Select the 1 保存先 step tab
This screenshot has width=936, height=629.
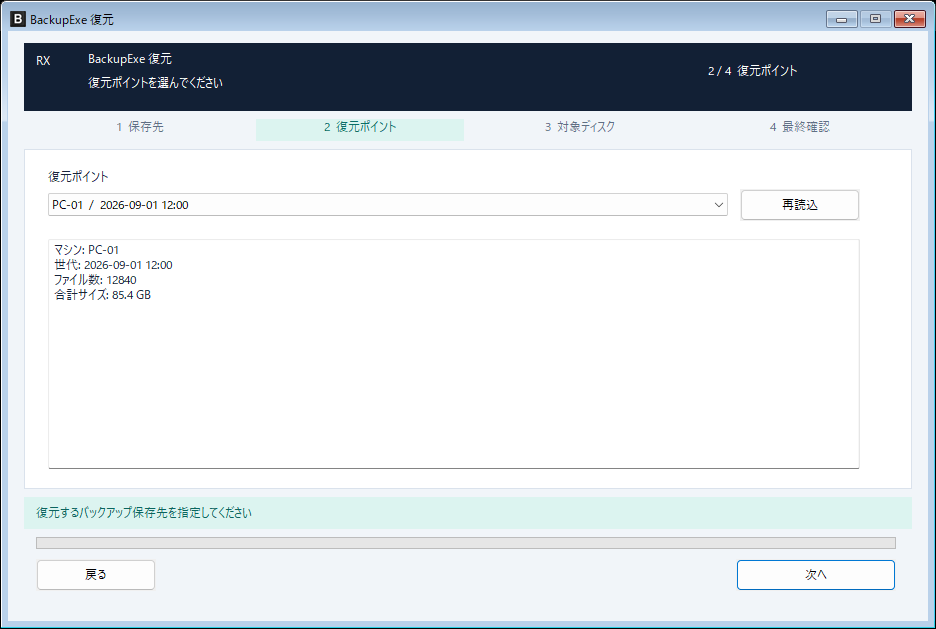tap(140, 127)
